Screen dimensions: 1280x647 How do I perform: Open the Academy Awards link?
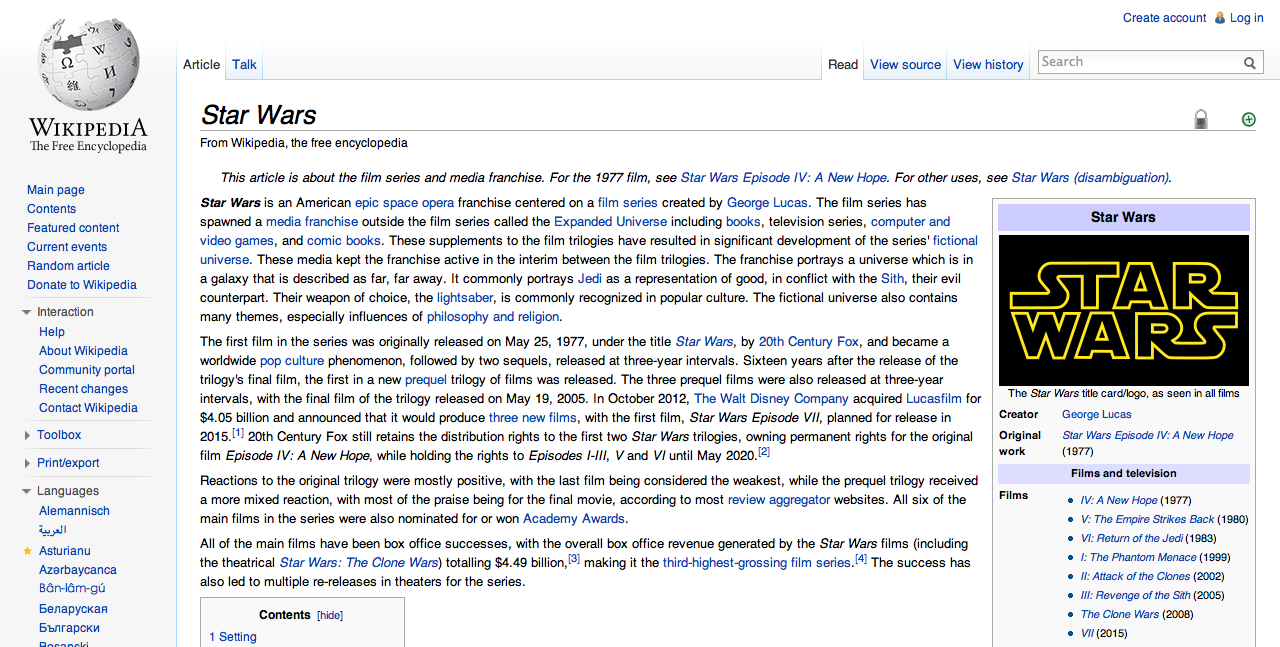tap(574, 519)
